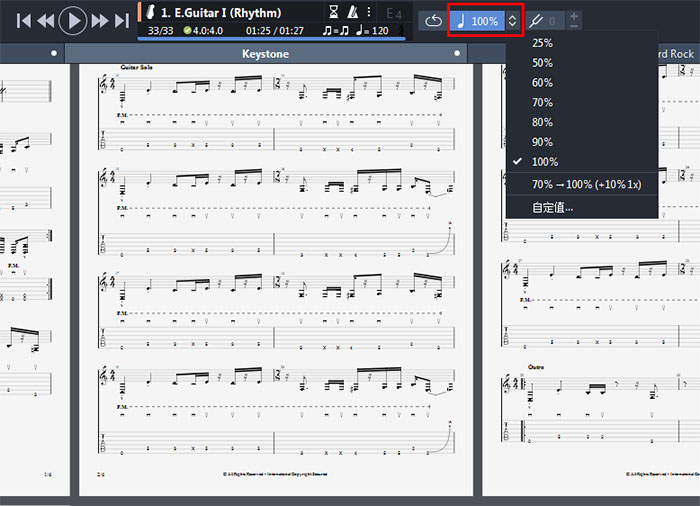Image resolution: width=700 pixels, height=506 pixels.
Task: Choose 50% speed from the list
Action: (x=543, y=63)
